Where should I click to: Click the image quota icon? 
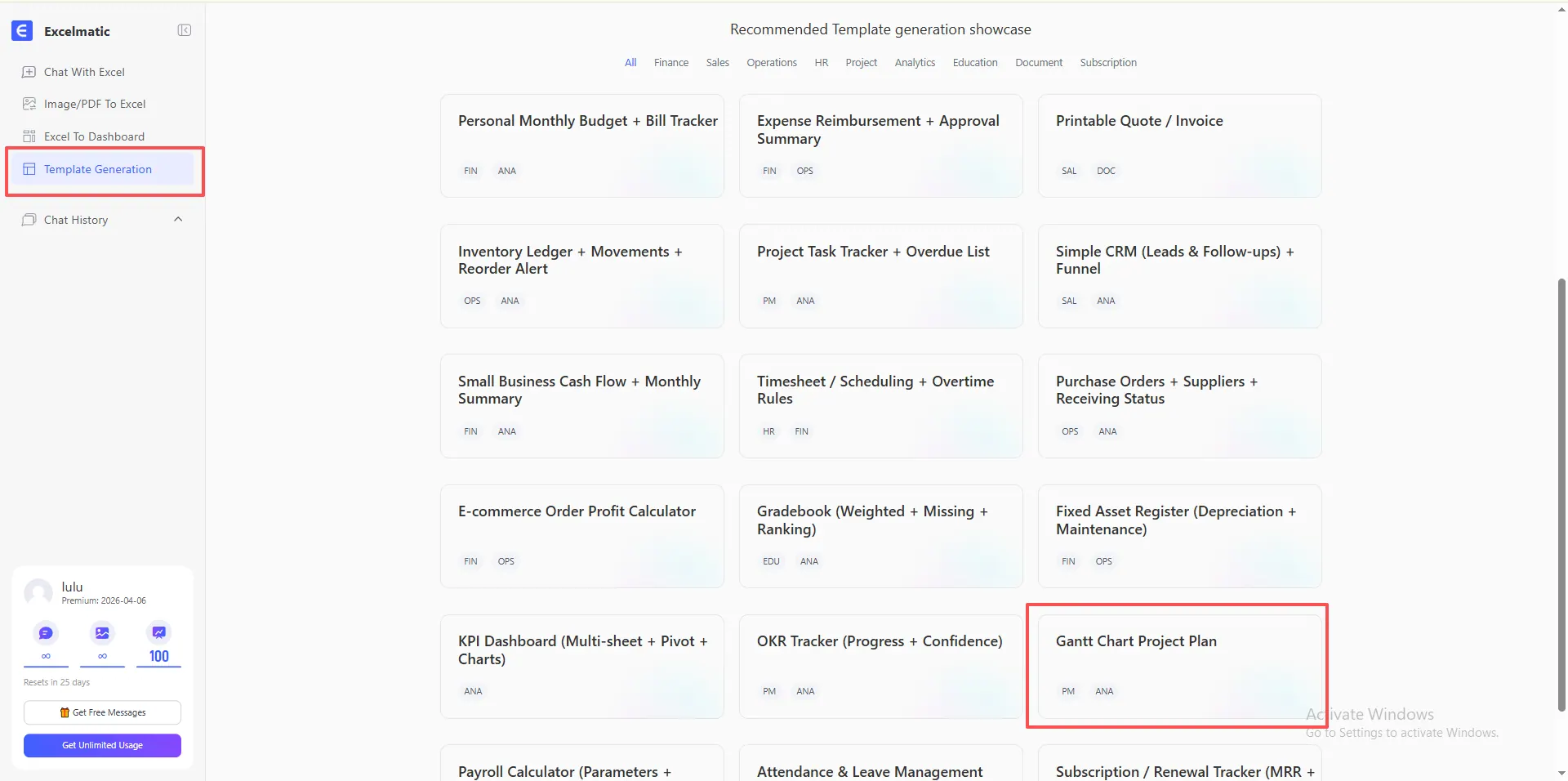(x=102, y=633)
